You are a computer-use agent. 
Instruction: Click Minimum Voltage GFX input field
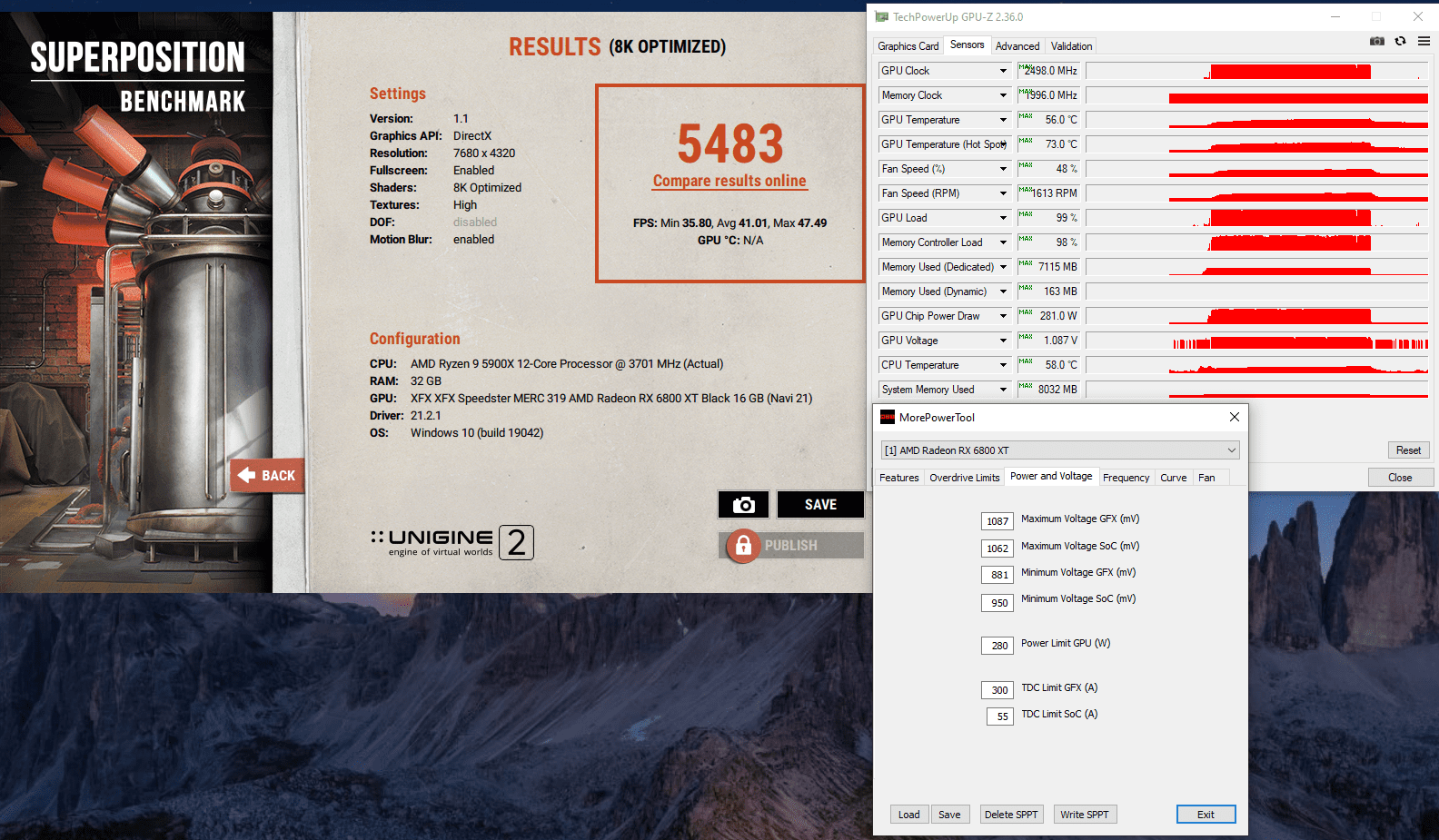click(997, 575)
